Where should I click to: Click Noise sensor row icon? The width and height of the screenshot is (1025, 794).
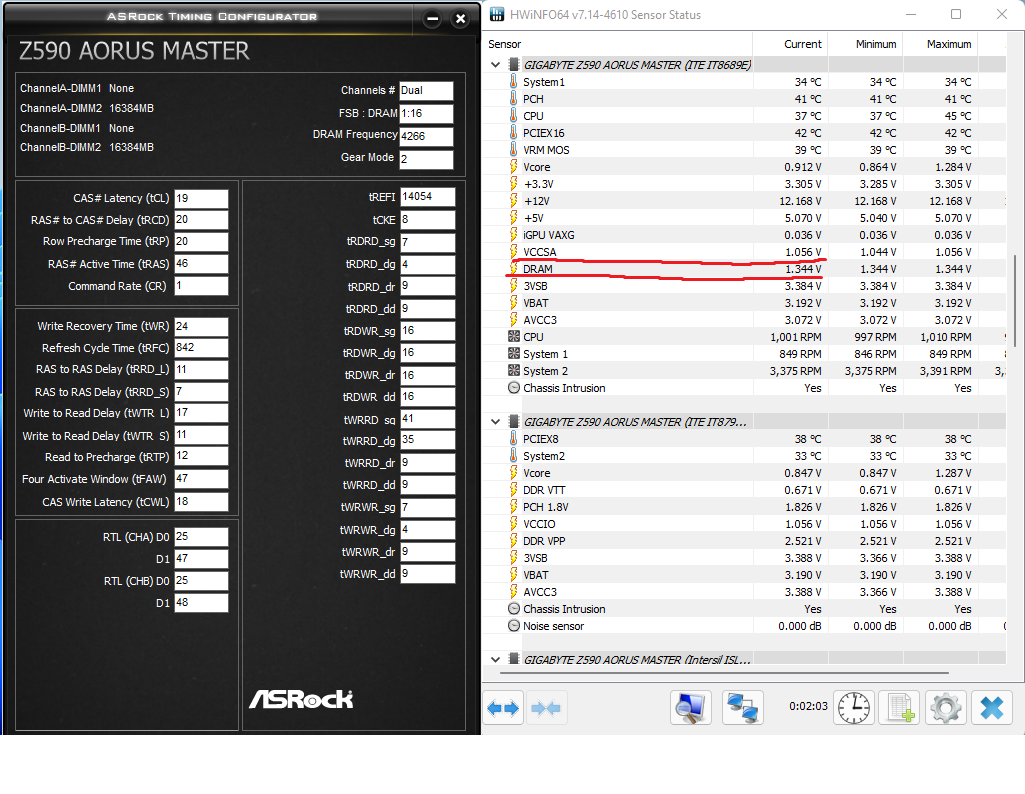click(x=514, y=625)
